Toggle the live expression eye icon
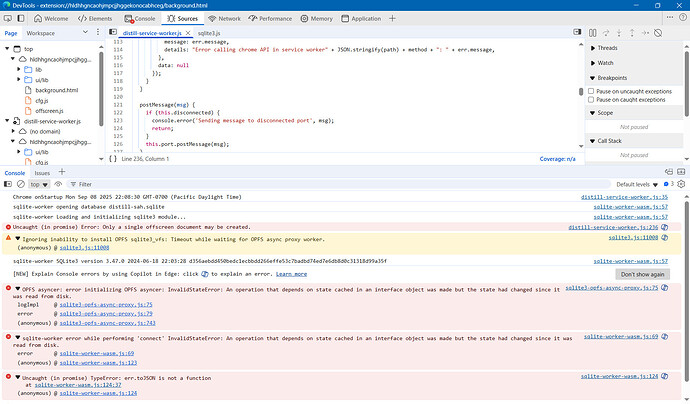Screen dimensions: 690x404 click(58, 184)
